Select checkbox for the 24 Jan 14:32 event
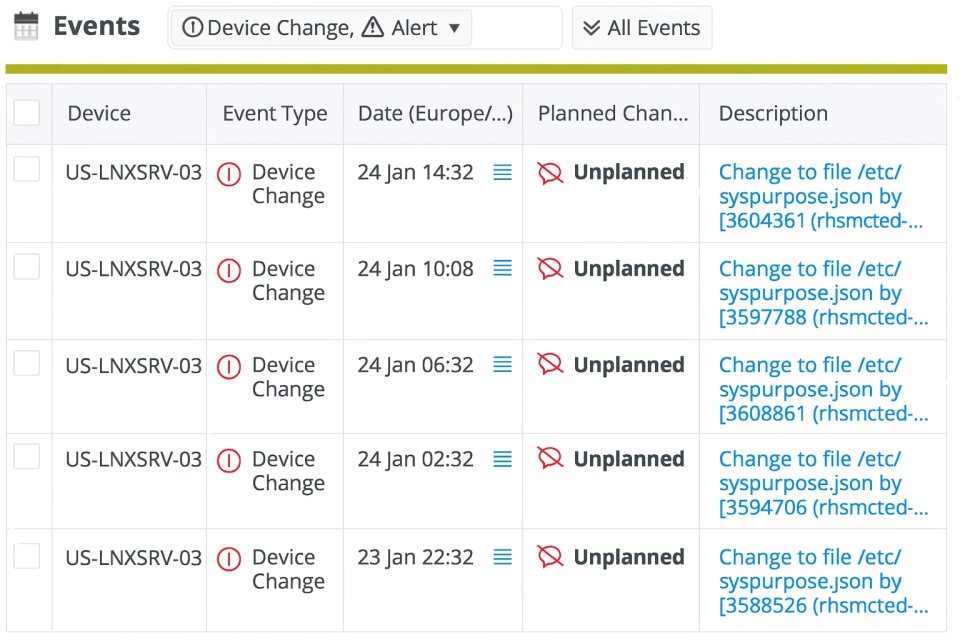Screen dimensions: 960x640 point(27,169)
